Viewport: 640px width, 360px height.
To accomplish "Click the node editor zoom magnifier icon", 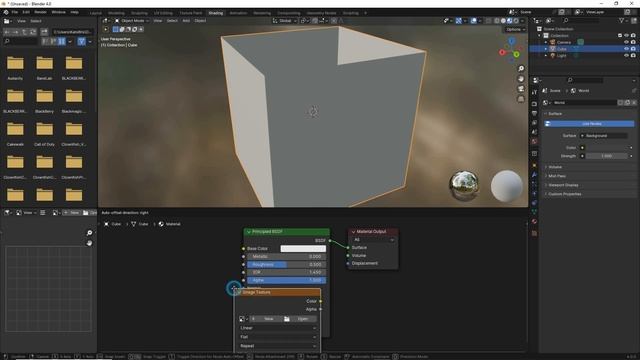I will [x=89, y=233].
